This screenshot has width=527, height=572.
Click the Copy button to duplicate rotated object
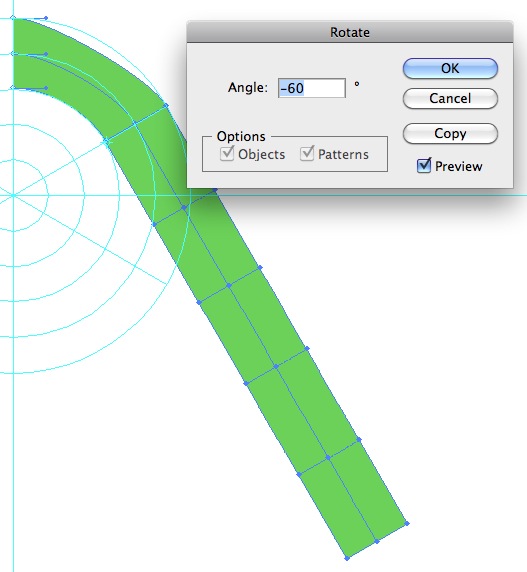click(450, 134)
